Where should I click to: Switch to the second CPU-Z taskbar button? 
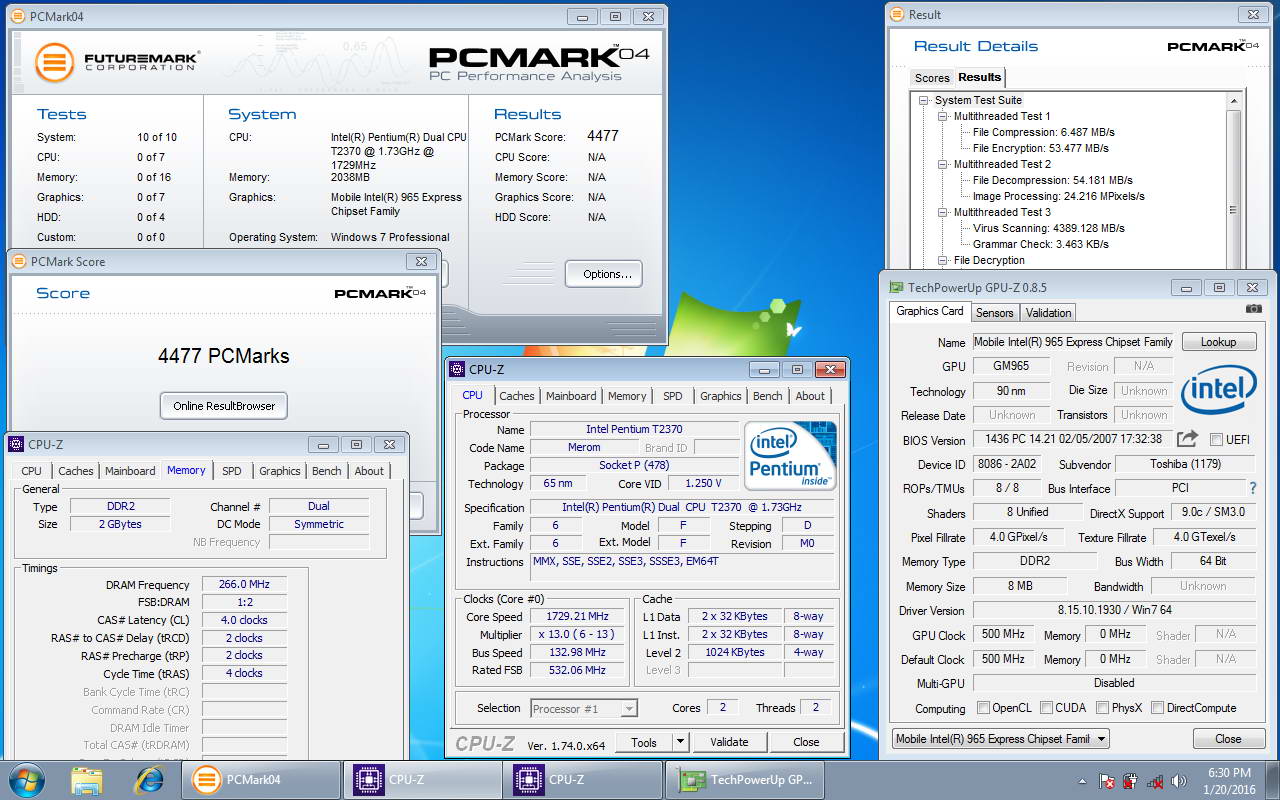585,780
